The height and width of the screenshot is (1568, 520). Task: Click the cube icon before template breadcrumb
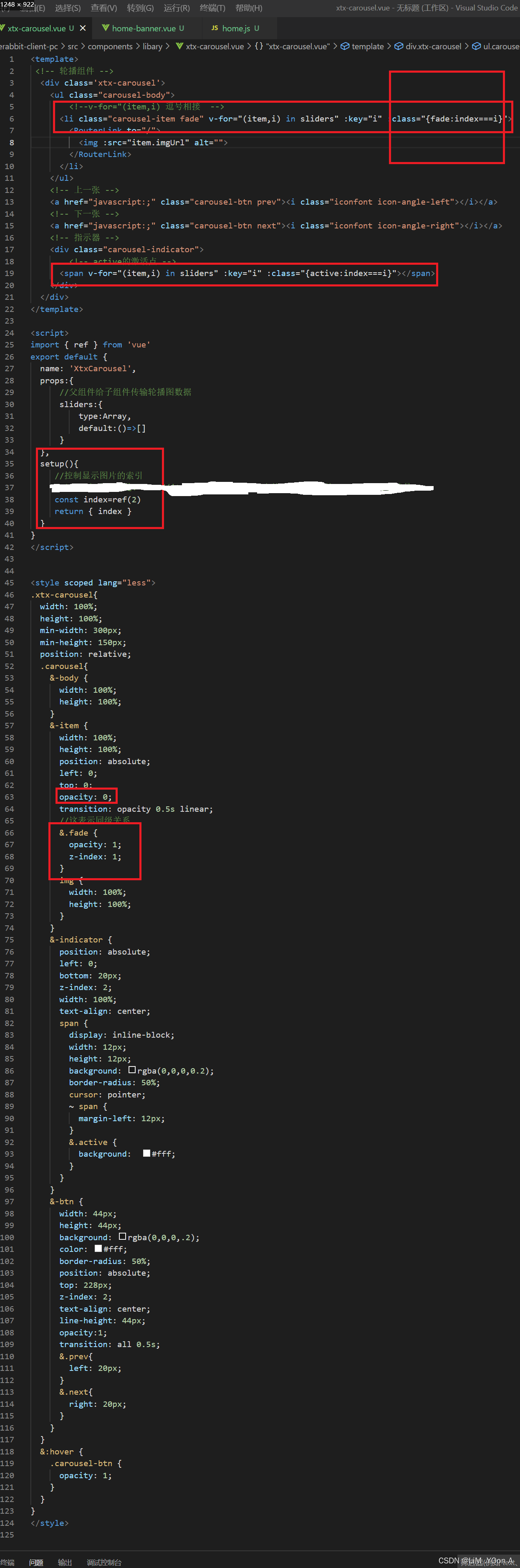pos(345,46)
